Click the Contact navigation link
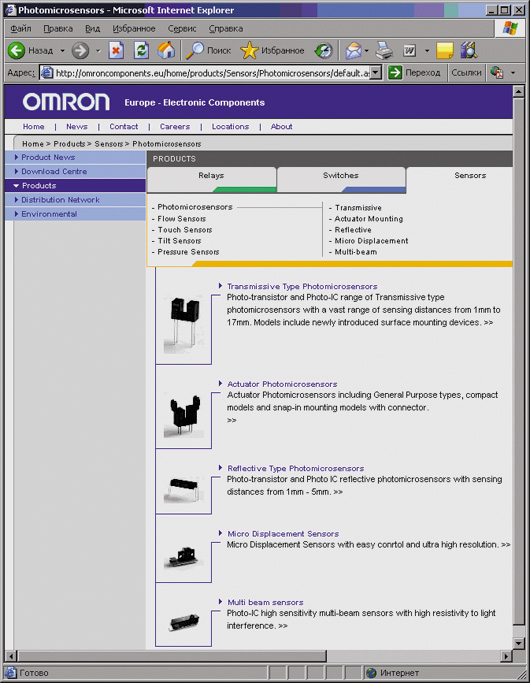This screenshot has height=683, width=530. coord(123,126)
